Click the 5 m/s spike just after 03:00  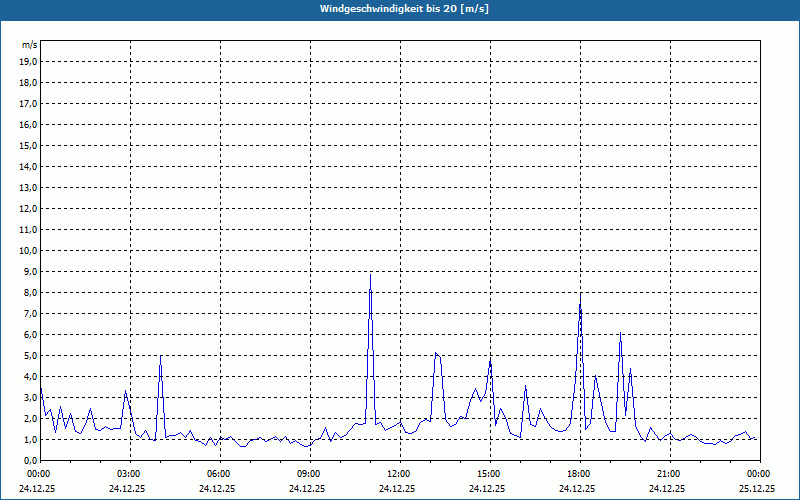[160, 356]
